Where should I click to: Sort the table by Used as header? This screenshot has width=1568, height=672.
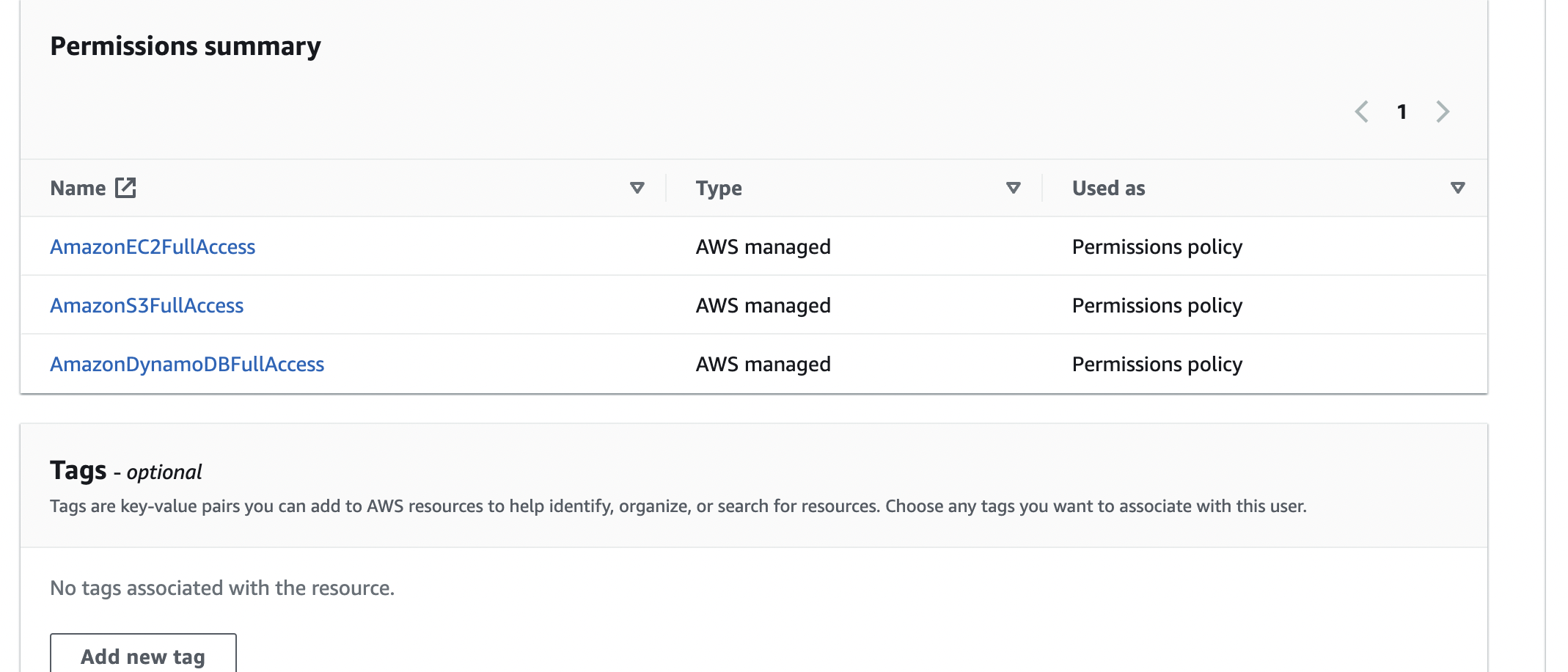(x=1107, y=188)
